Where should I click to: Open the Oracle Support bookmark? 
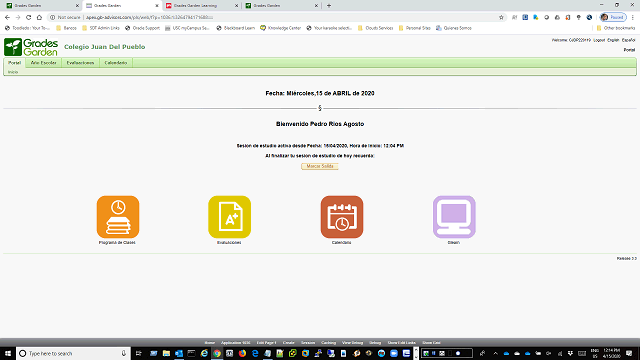tap(142, 28)
